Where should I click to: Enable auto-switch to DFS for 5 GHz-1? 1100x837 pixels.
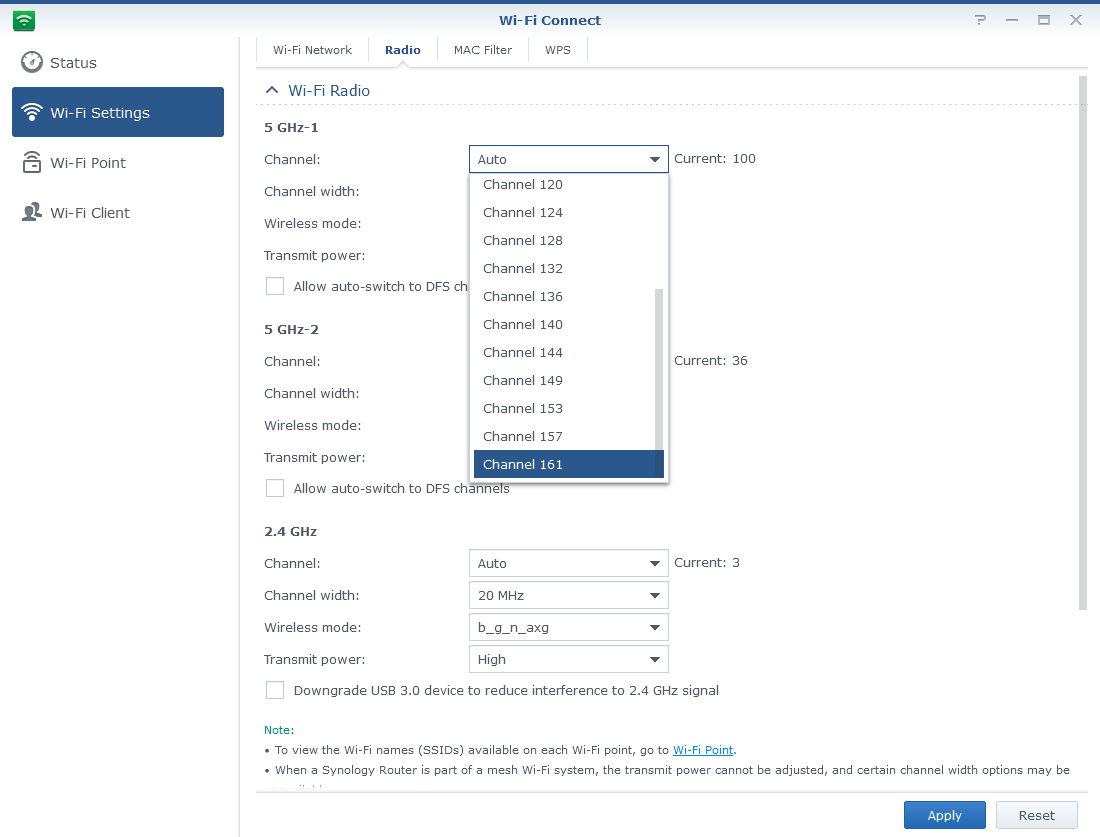(x=275, y=286)
